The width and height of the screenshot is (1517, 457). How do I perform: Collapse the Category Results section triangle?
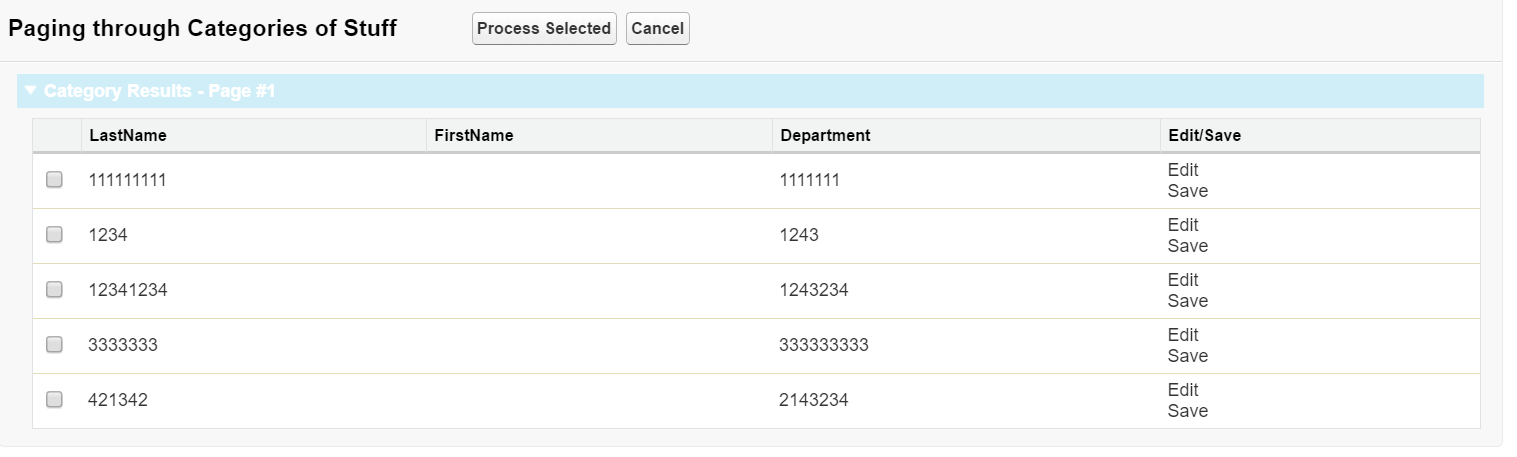coord(31,91)
